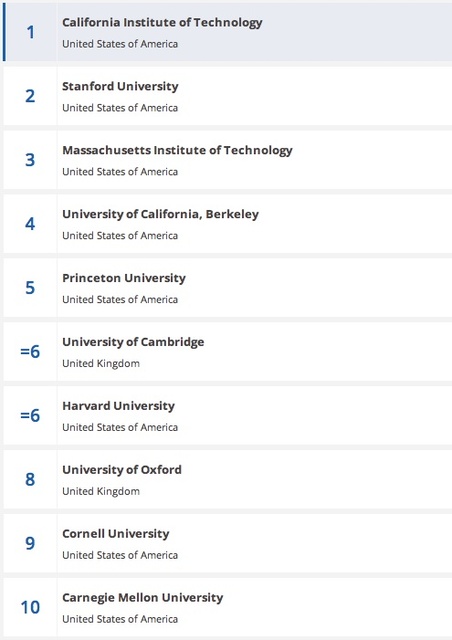This screenshot has width=452, height=640.
Task: Open University of Oxford link
Action: pos(122,470)
